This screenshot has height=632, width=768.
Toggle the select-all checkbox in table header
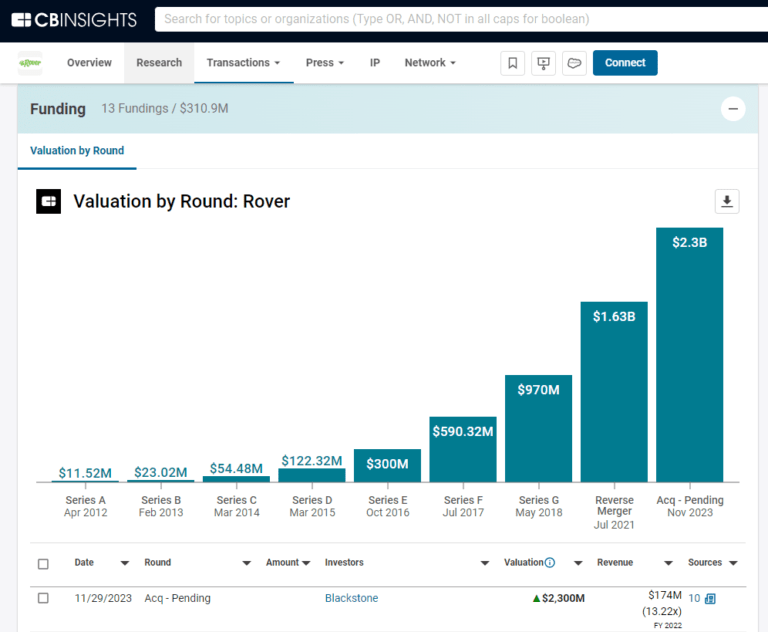43,564
